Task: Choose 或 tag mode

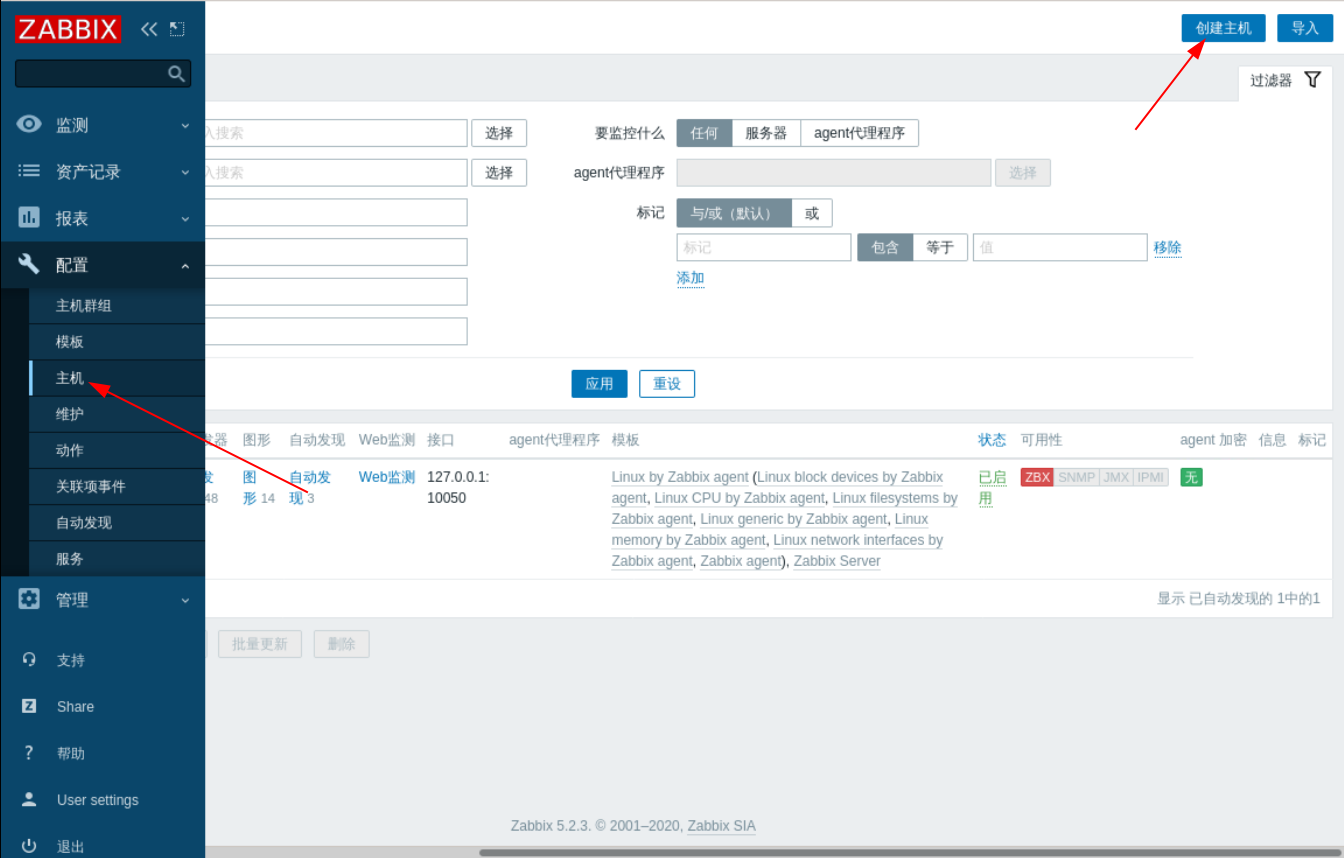Action: [812, 213]
